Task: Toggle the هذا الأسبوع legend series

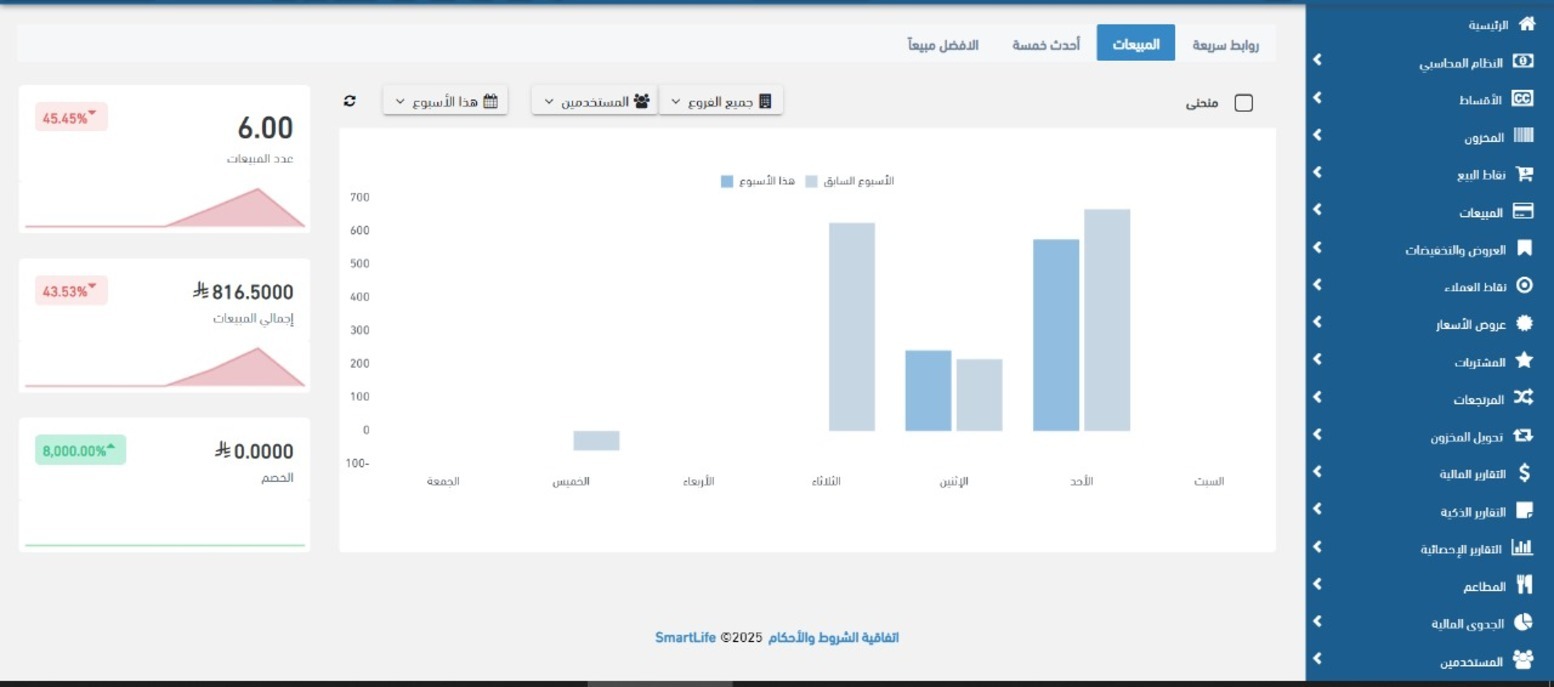Action: pyautogui.click(x=757, y=181)
